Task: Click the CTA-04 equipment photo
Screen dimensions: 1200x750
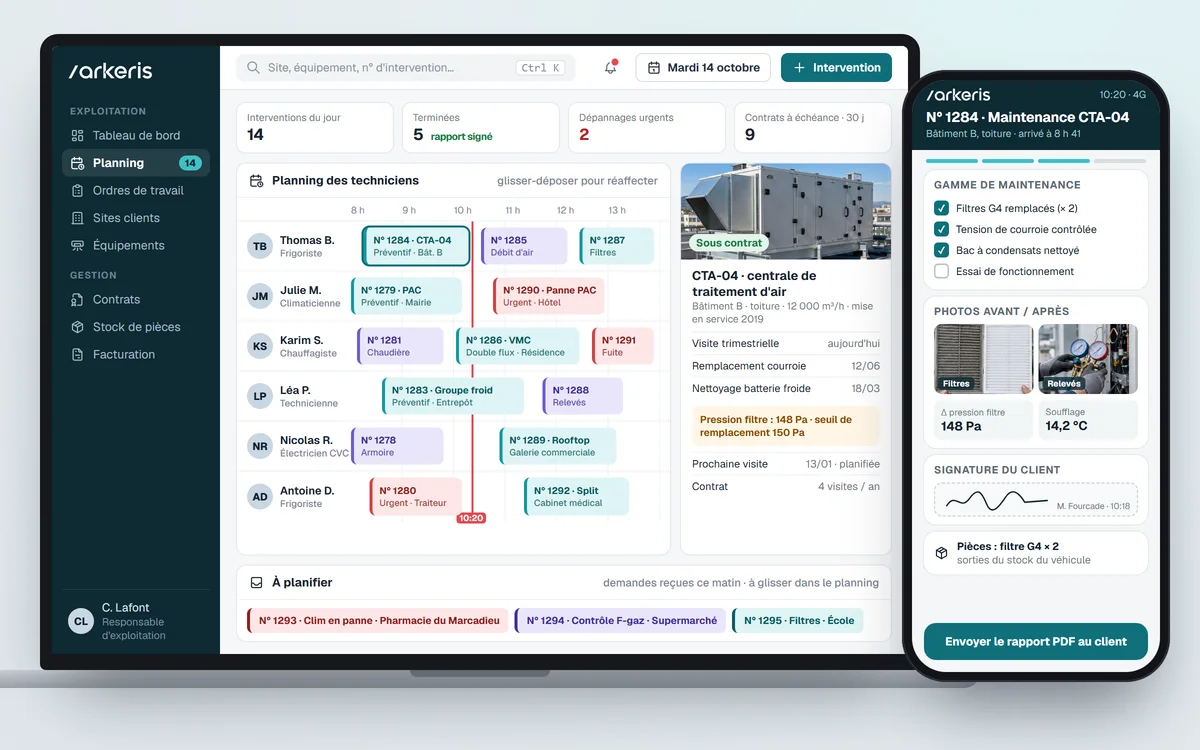Action: (x=786, y=212)
